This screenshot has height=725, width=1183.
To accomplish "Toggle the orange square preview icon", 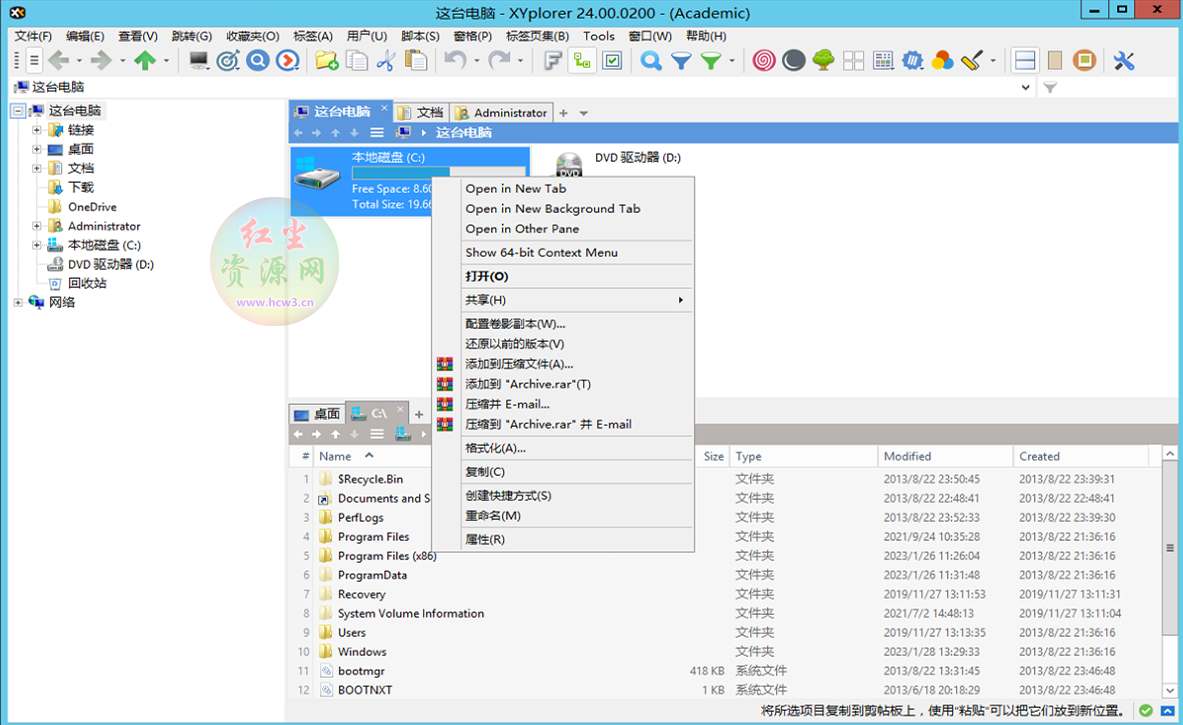I will [x=1084, y=60].
